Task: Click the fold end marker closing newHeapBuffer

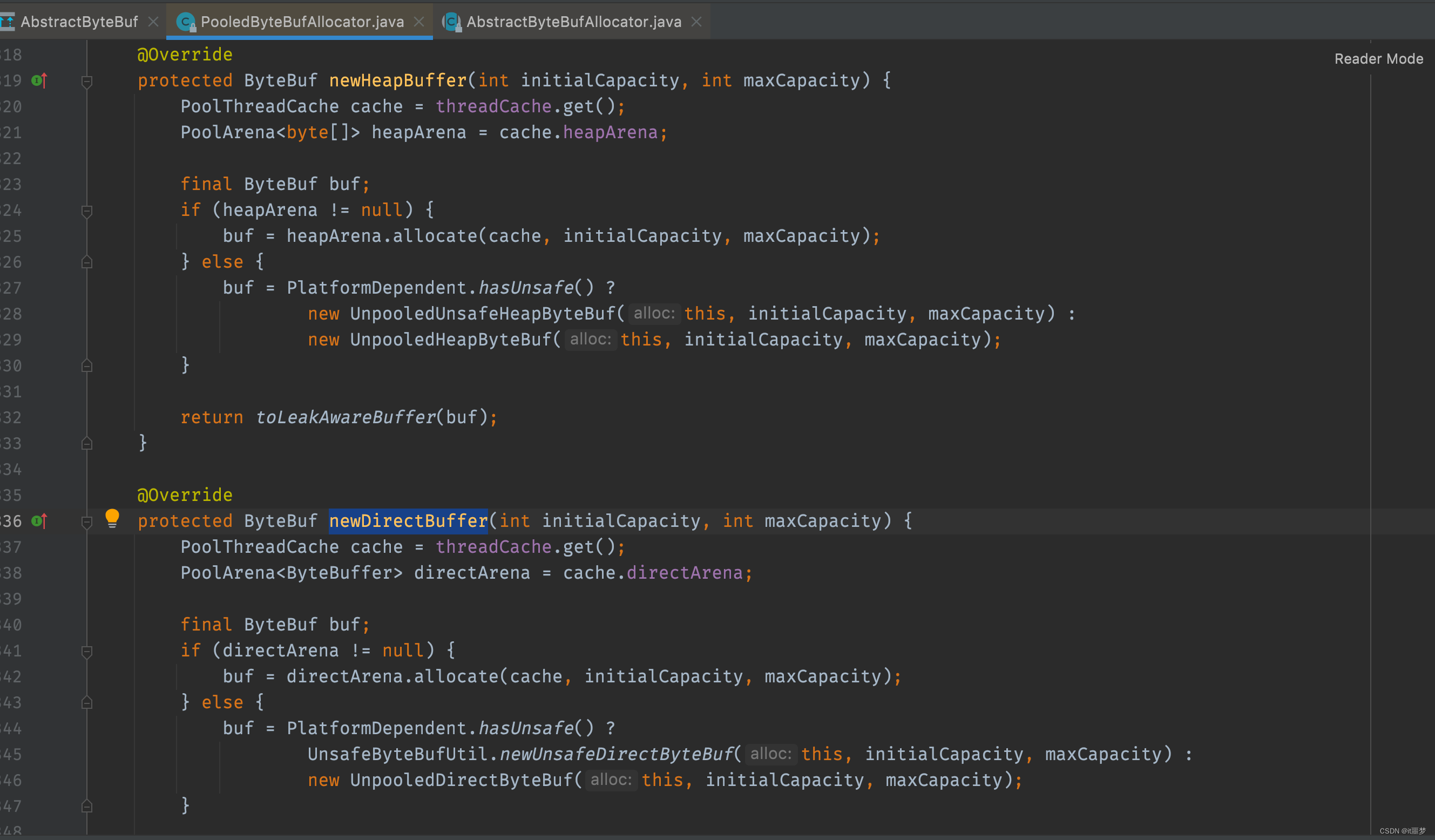Action: (x=86, y=444)
